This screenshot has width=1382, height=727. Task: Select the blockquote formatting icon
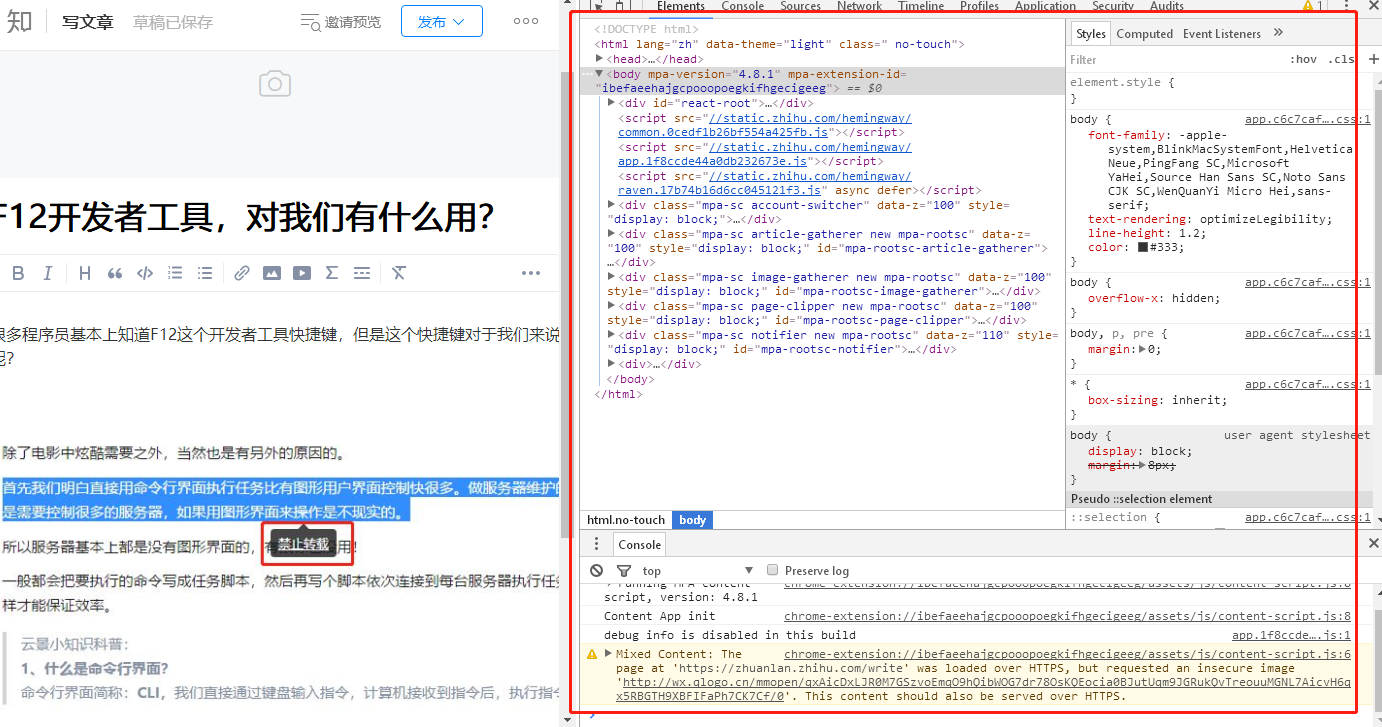(116, 272)
